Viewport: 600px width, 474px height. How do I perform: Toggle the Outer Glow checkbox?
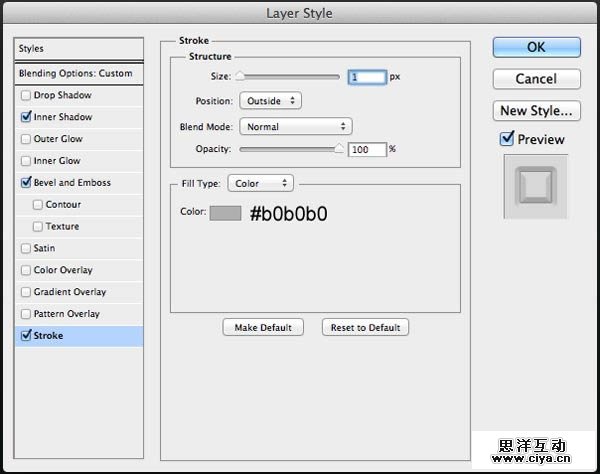(x=25, y=140)
